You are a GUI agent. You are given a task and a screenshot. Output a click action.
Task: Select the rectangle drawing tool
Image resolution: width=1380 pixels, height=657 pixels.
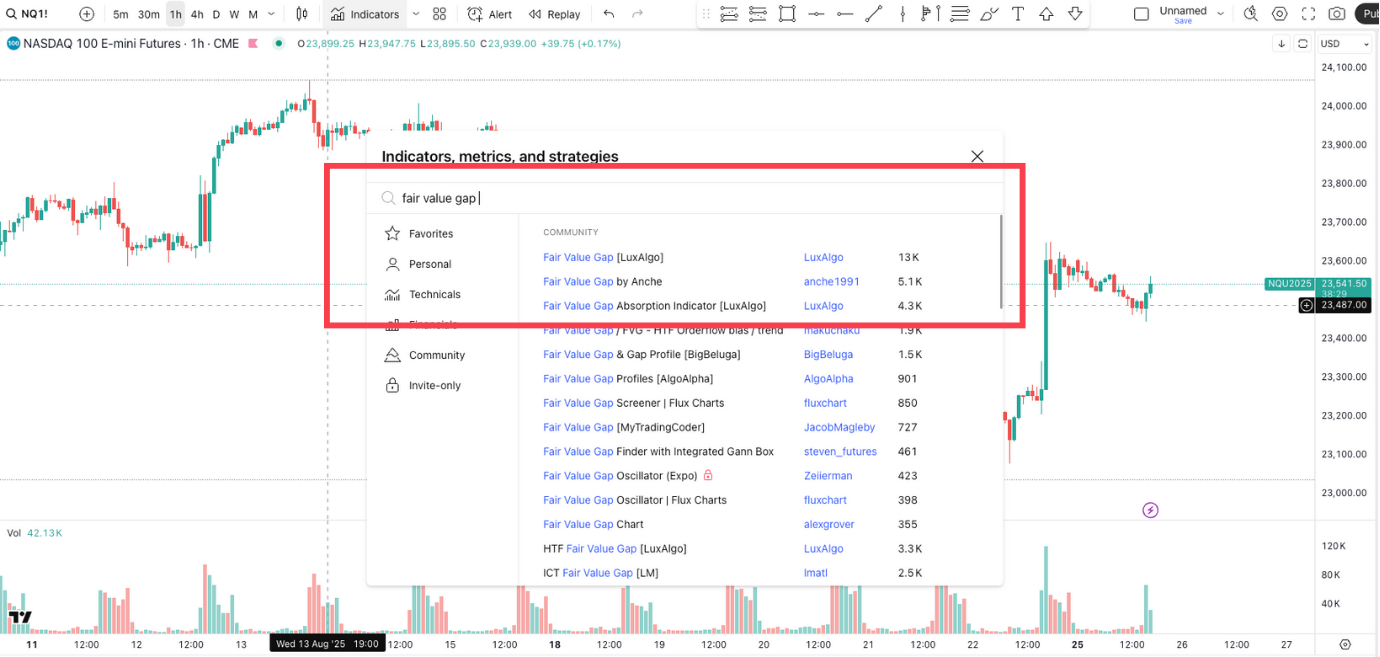tap(787, 14)
